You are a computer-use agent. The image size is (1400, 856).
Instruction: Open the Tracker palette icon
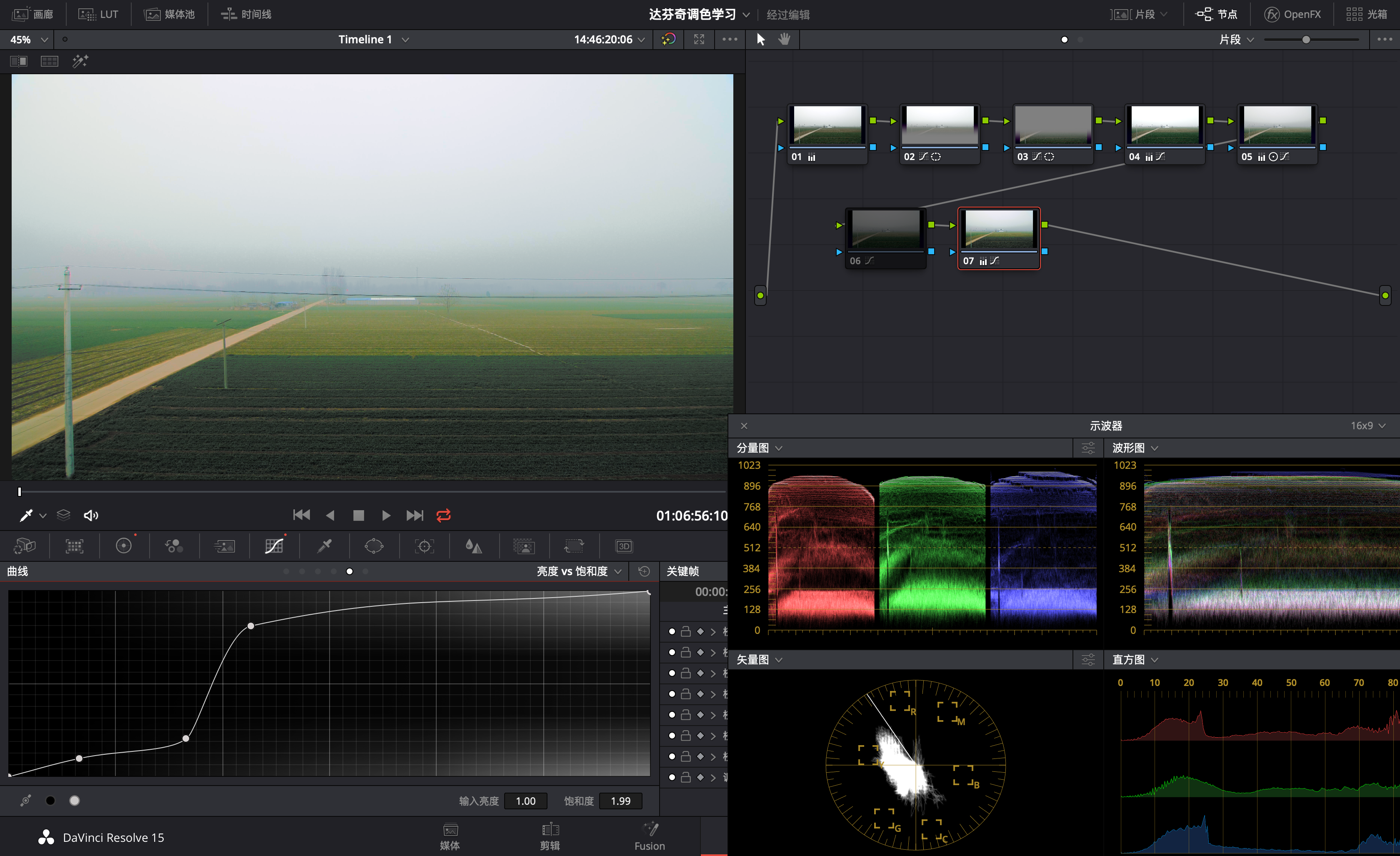point(424,546)
